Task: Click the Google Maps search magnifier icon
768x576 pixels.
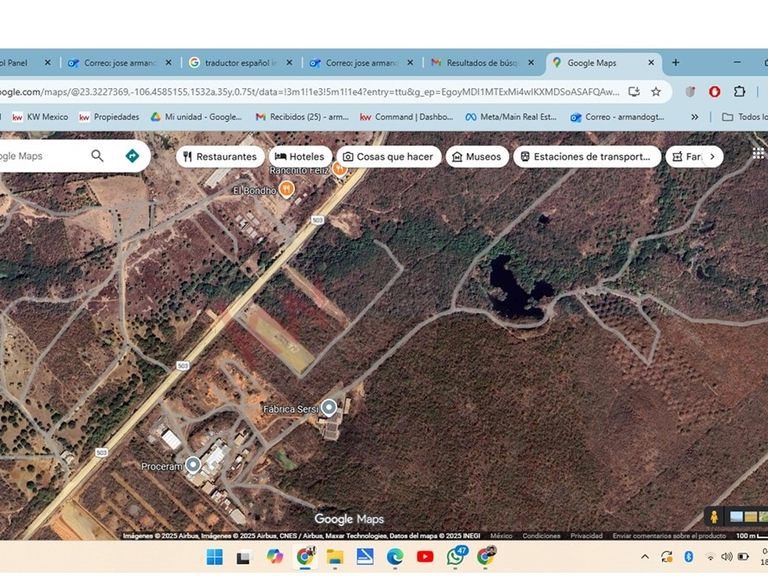Action: [x=97, y=156]
